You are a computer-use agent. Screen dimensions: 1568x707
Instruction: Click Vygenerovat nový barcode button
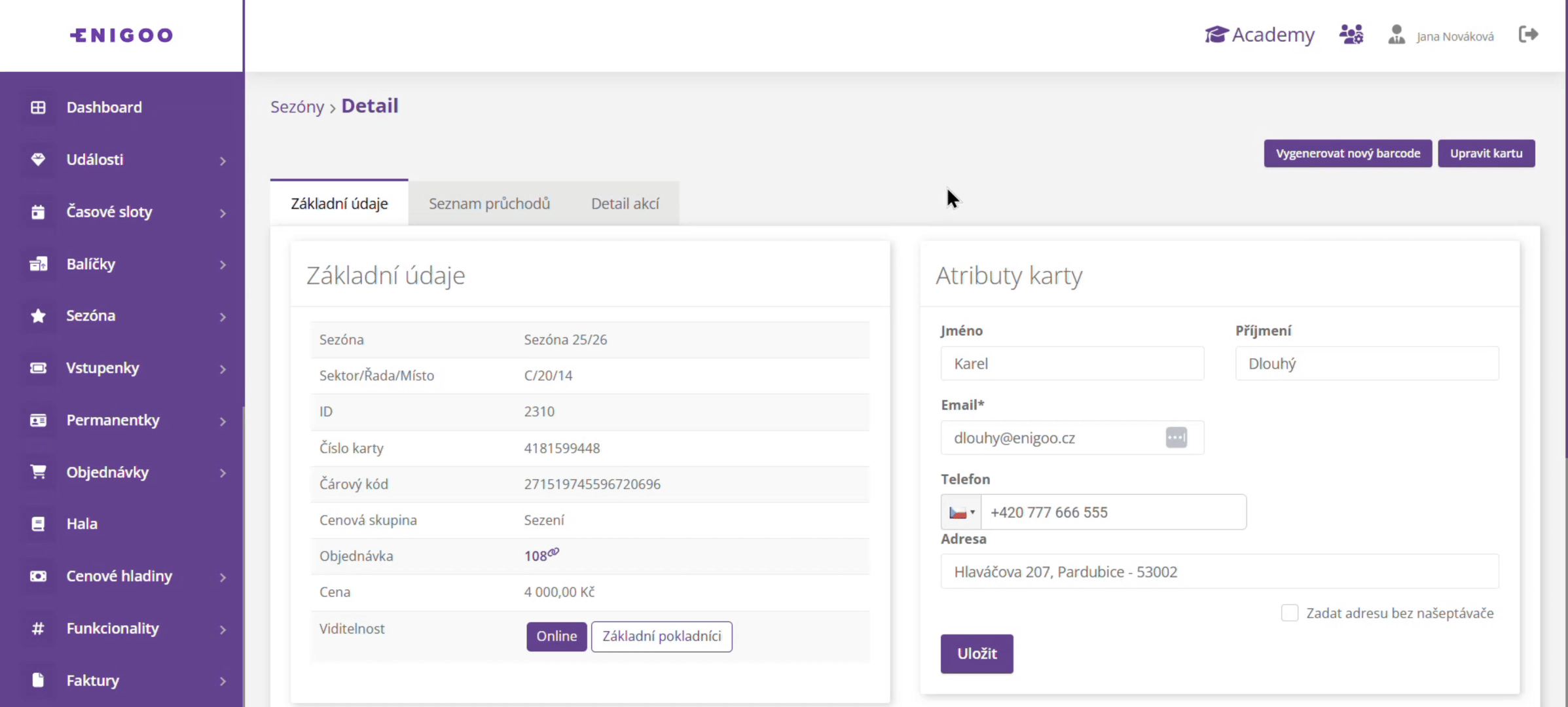1347,153
